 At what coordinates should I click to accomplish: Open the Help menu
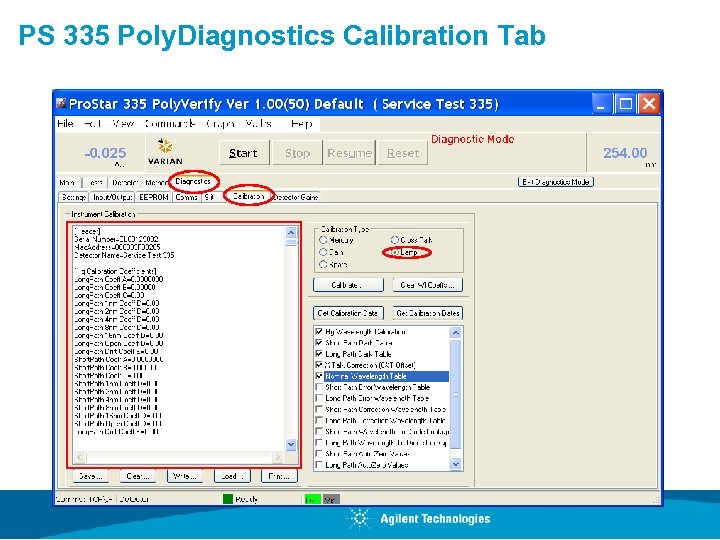click(302, 124)
